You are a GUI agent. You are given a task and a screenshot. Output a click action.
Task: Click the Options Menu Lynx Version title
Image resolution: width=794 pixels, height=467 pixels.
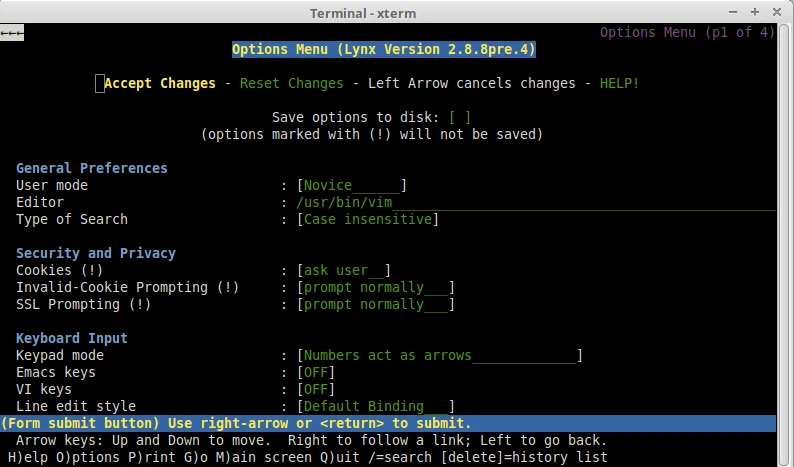[x=384, y=49]
